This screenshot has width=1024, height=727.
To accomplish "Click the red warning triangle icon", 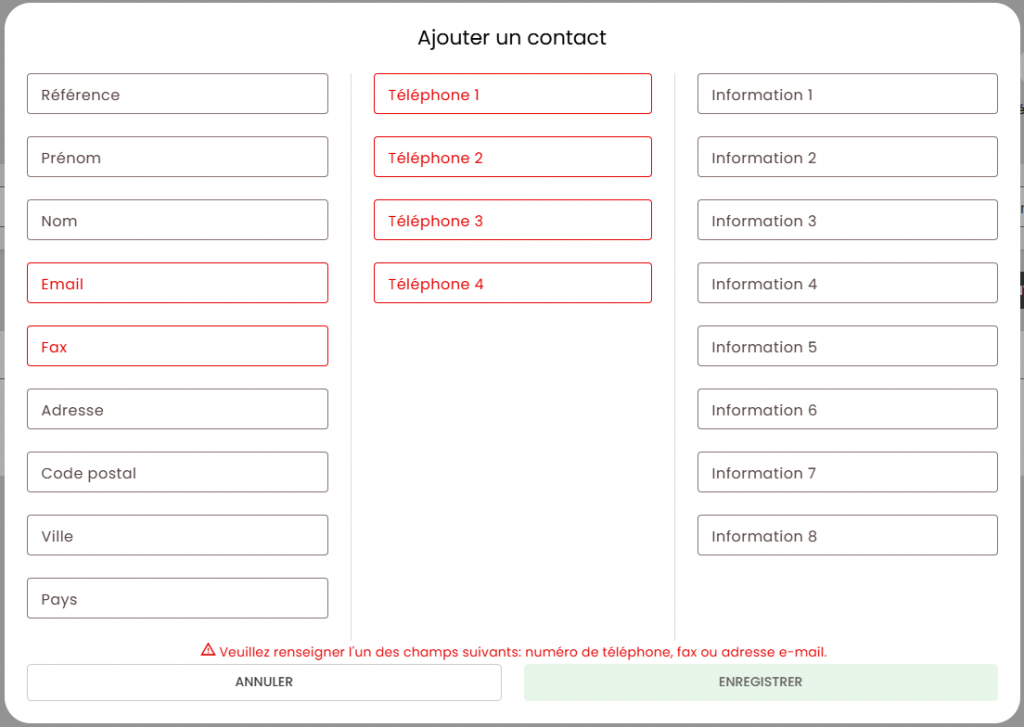I will coord(208,650).
